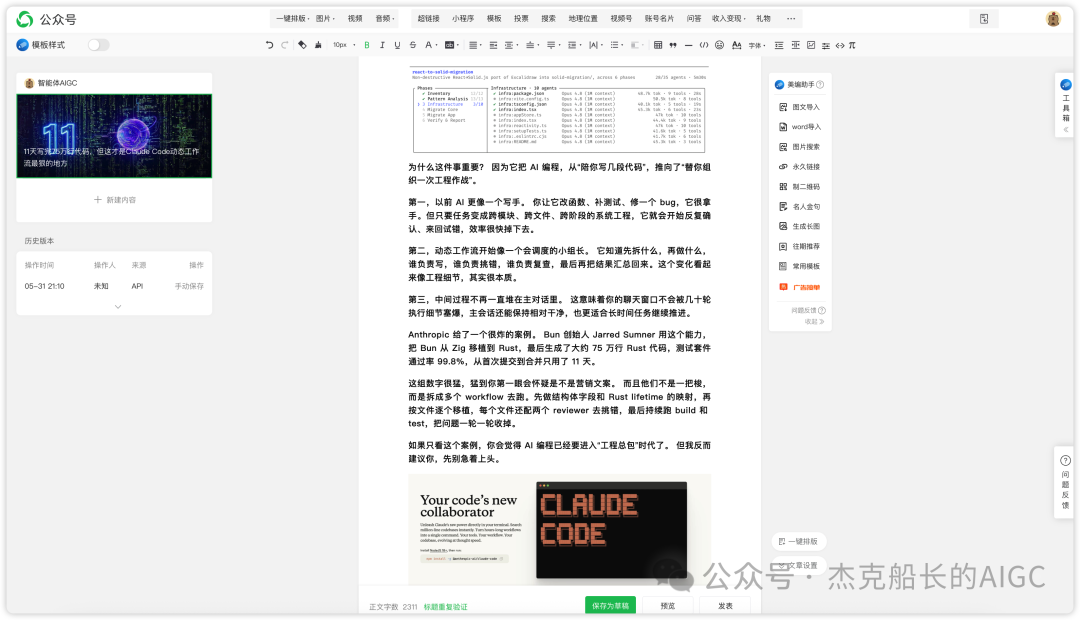Click the Claude Code image in article
The image size is (1080, 620).
(559, 530)
